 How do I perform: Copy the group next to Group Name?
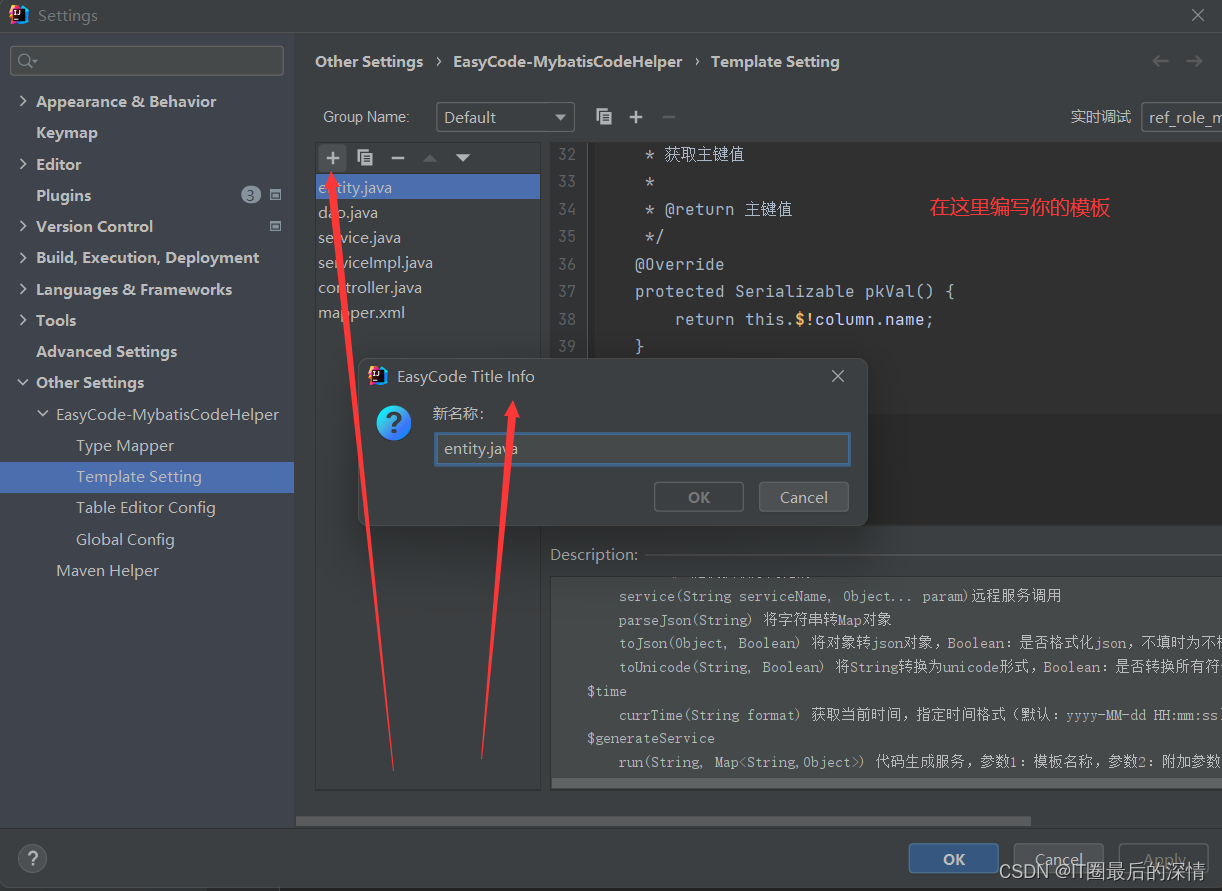pos(603,117)
